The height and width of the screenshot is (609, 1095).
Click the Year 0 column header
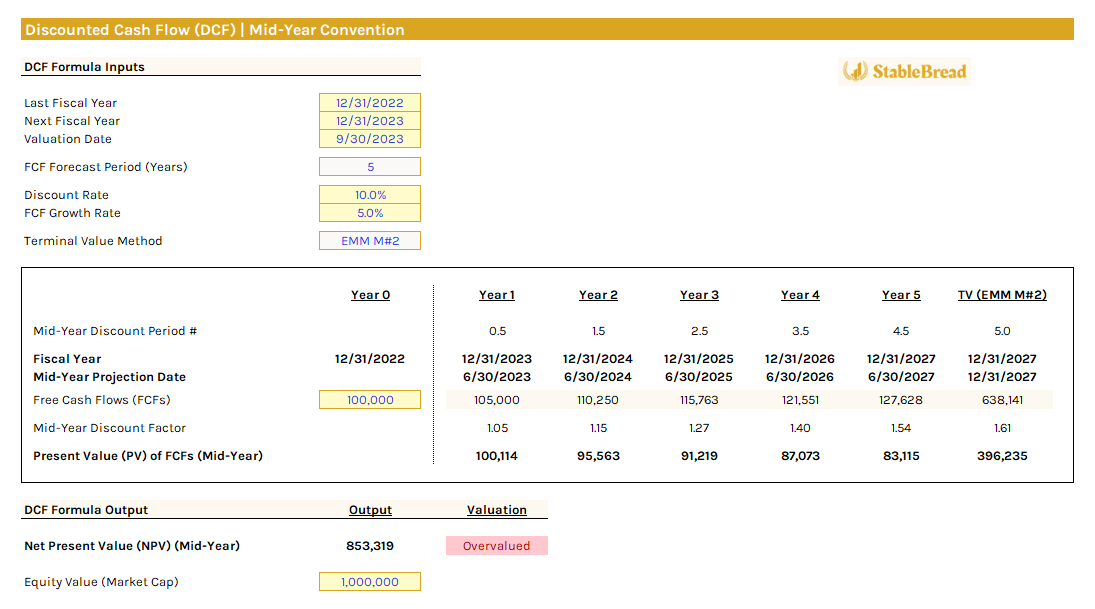369,294
